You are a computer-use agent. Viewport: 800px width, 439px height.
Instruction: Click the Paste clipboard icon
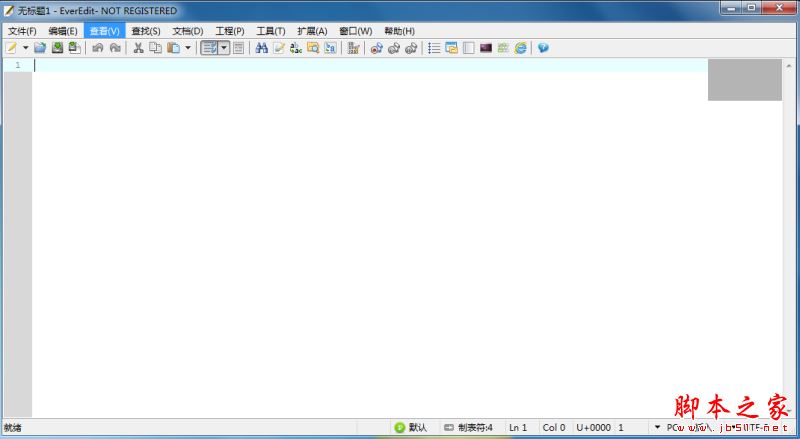[173, 48]
